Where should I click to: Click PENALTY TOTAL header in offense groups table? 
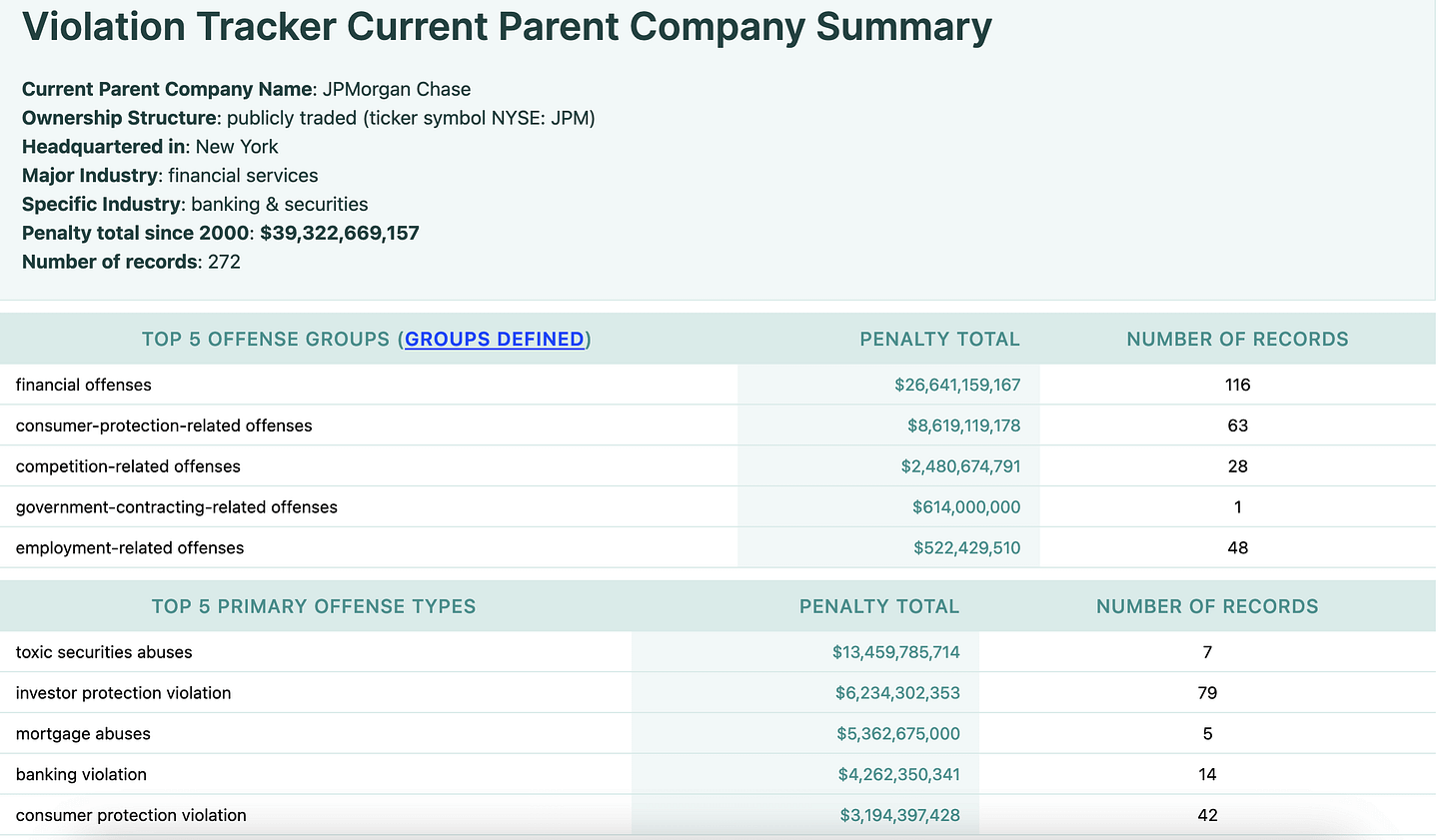click(939, 339)
